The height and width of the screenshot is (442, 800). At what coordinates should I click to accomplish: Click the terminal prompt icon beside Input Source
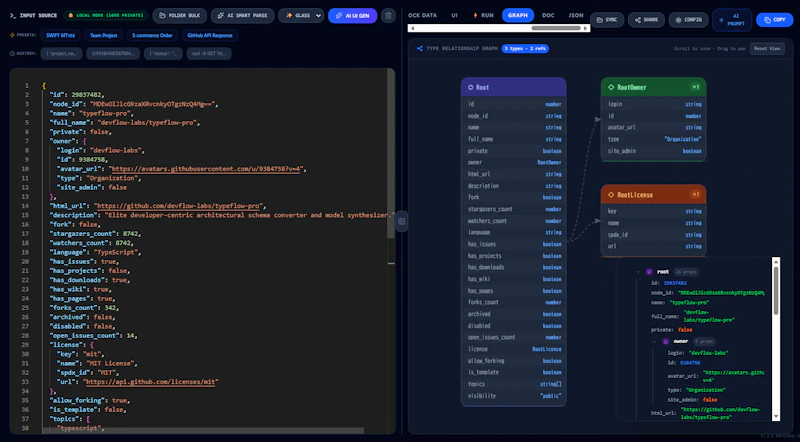(x=13, y=15)
